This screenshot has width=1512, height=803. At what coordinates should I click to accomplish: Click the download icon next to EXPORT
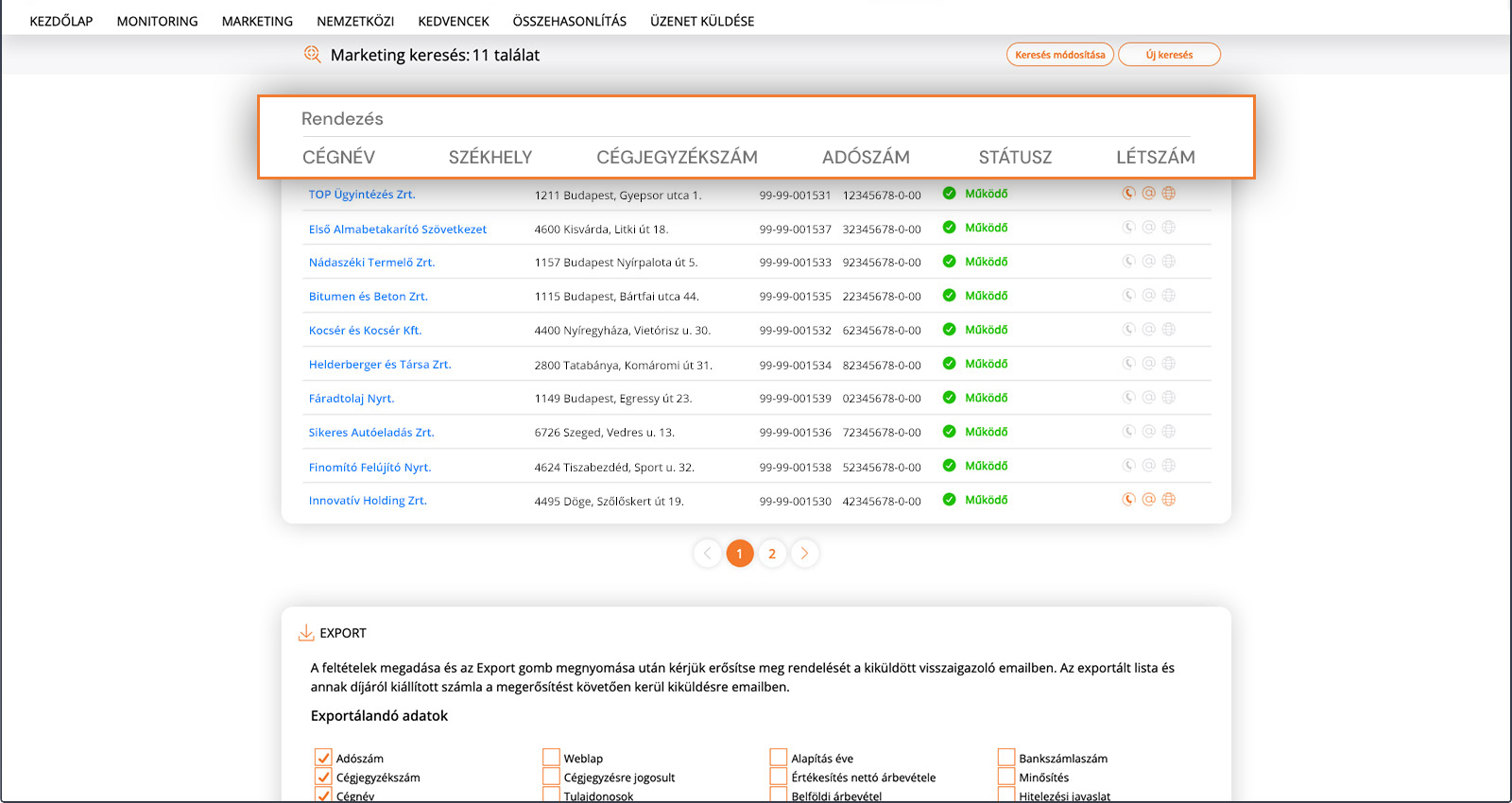pos(306,633)
